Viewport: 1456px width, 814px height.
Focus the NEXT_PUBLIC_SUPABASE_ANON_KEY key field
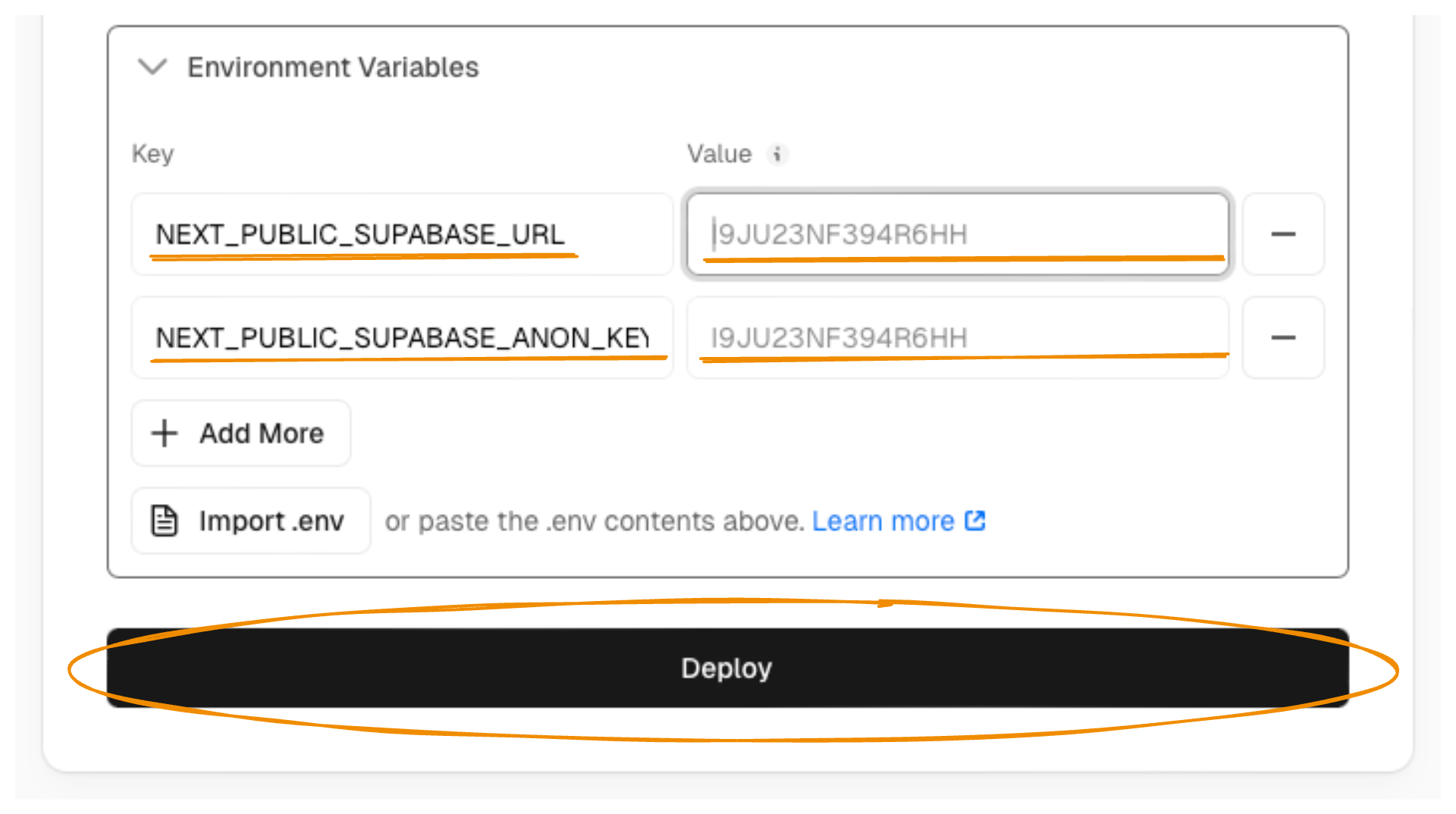402,337
